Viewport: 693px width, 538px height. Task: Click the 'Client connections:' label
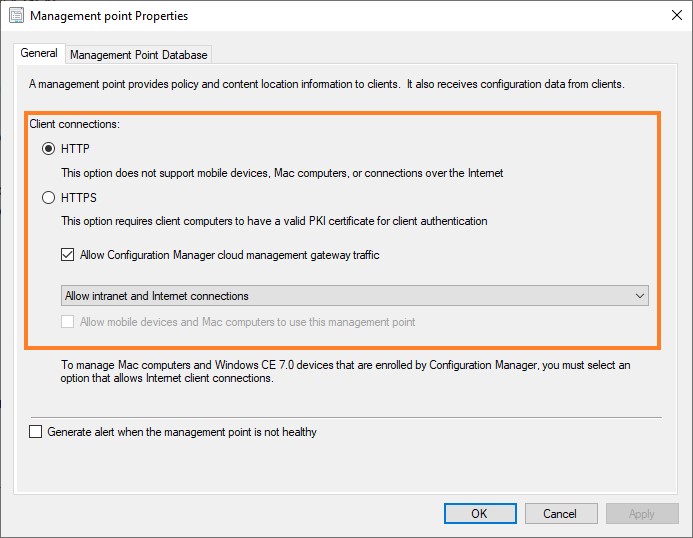pos(74,124)
